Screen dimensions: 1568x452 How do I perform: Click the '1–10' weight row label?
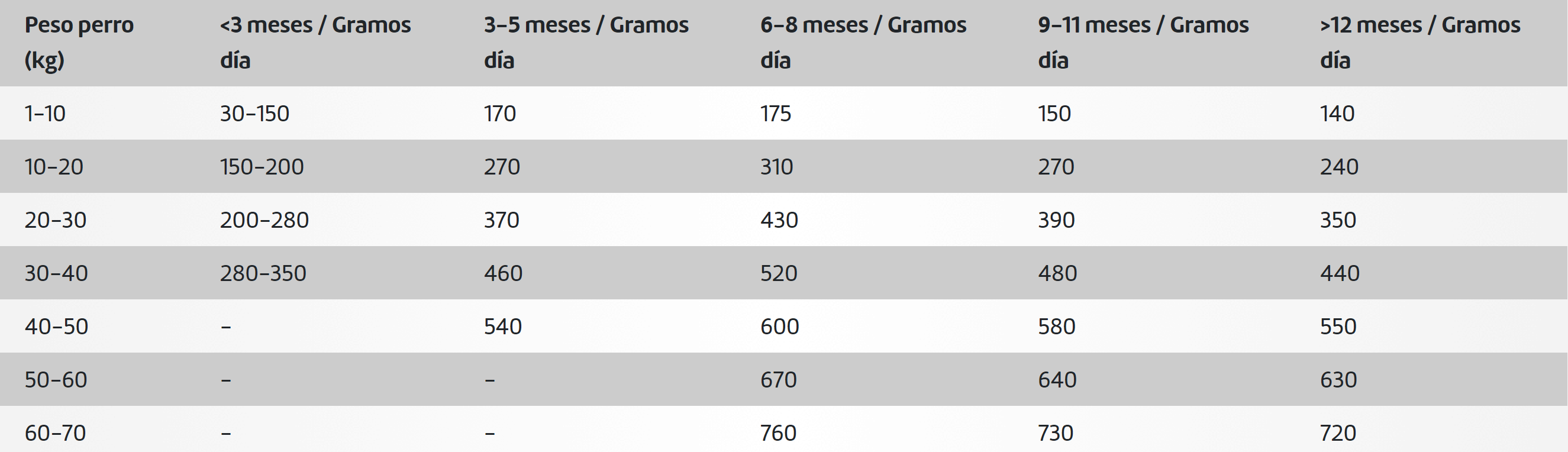(45, 114)
